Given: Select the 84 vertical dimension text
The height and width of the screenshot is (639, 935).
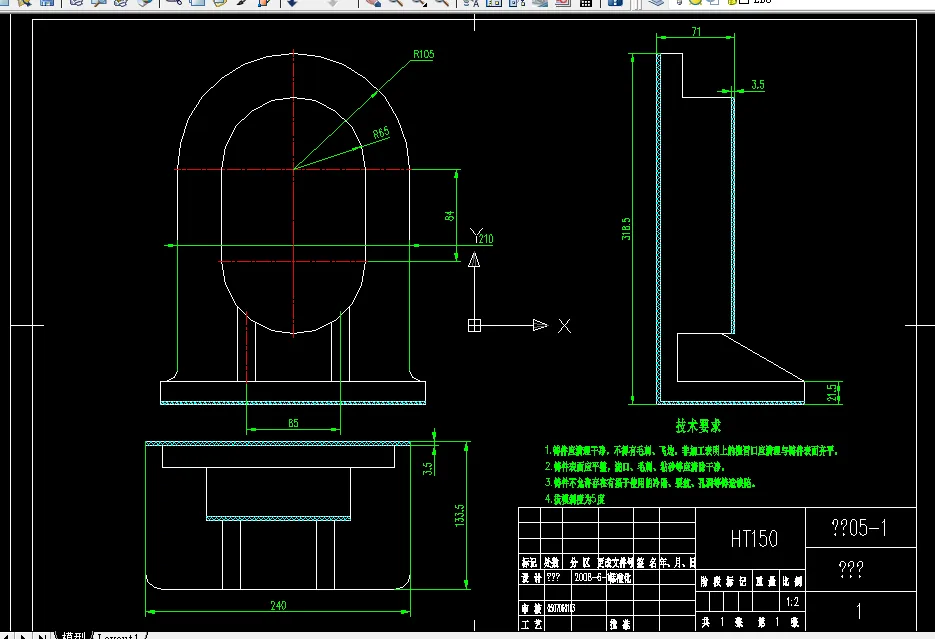Looking at the screenshot, I should click(x=450, y=216).
